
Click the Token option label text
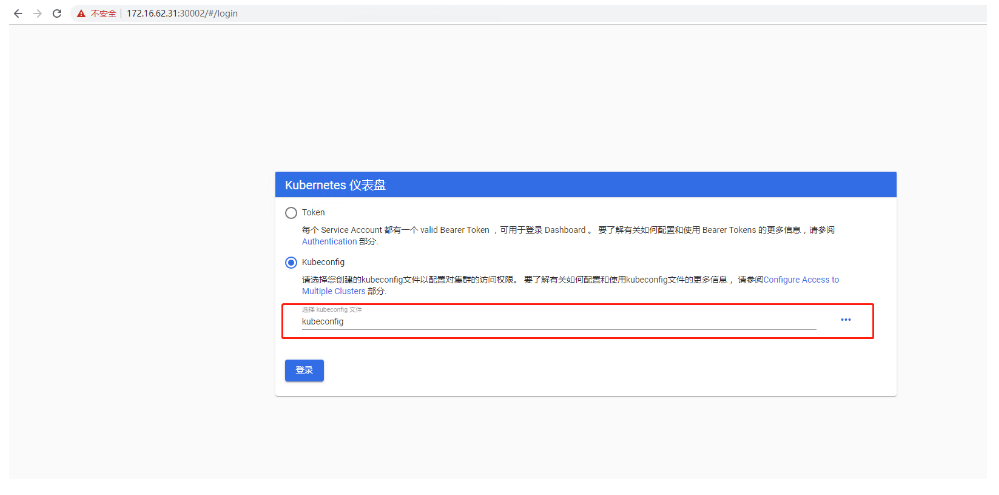[x=313, y=213]
